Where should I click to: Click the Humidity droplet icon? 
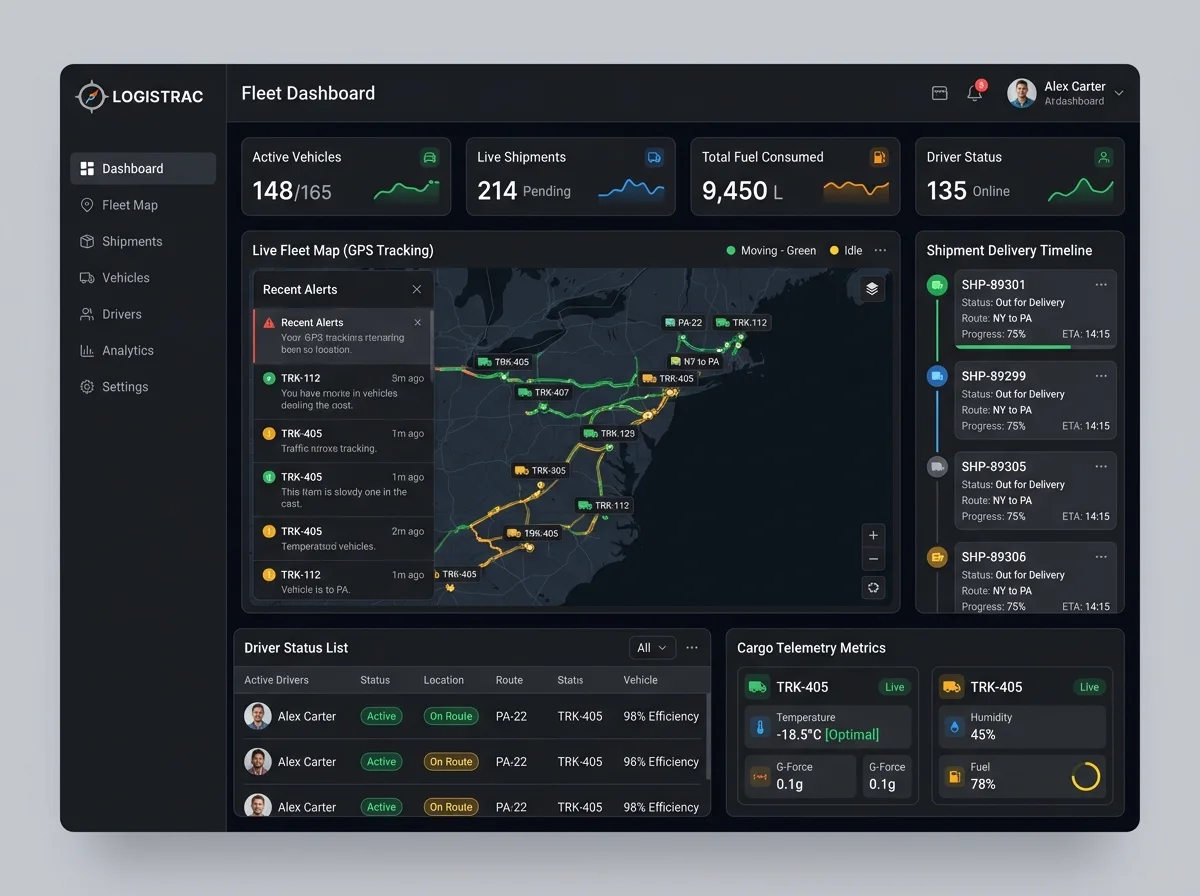pyautogui.click(x=955, y=726)
